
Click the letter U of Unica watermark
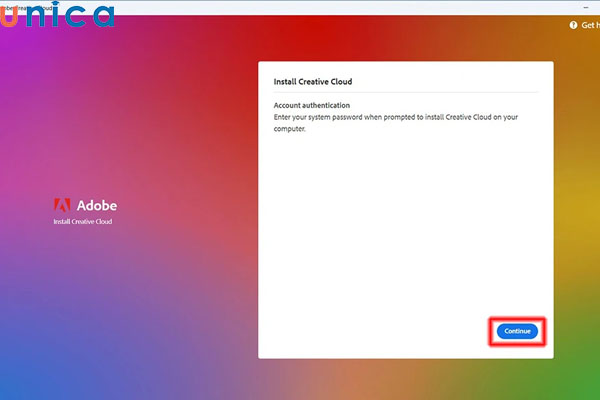coord(10,17)
